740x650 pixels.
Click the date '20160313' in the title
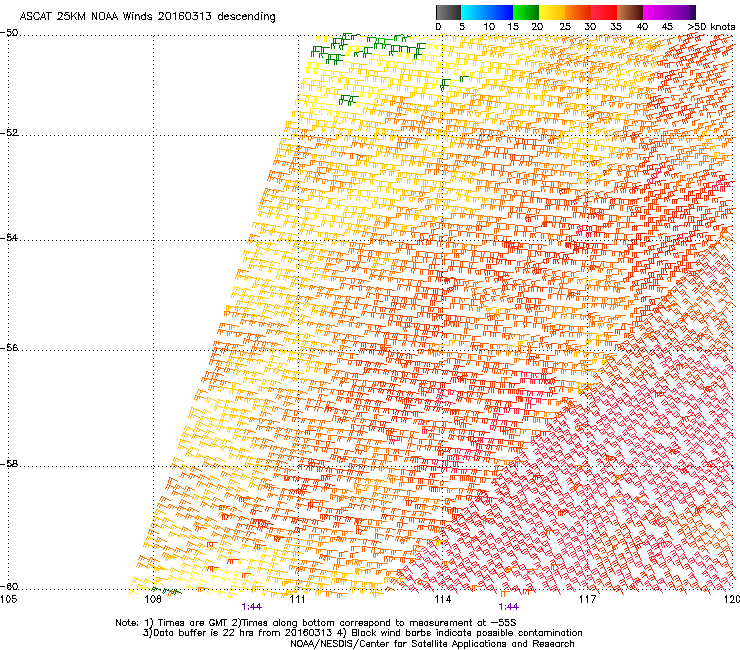(x=185, y=16)
